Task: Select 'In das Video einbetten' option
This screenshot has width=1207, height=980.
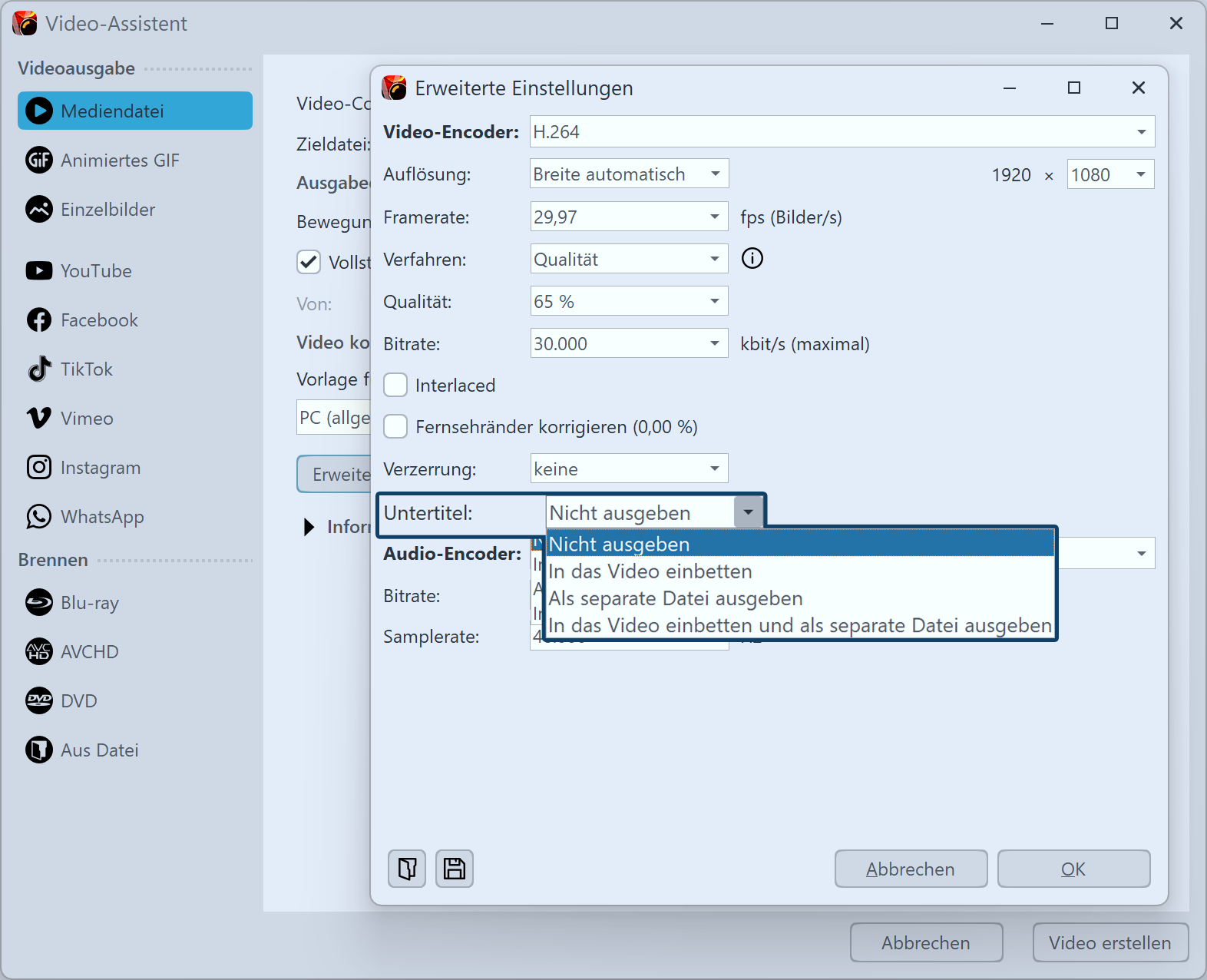Action: pos(650,571)
